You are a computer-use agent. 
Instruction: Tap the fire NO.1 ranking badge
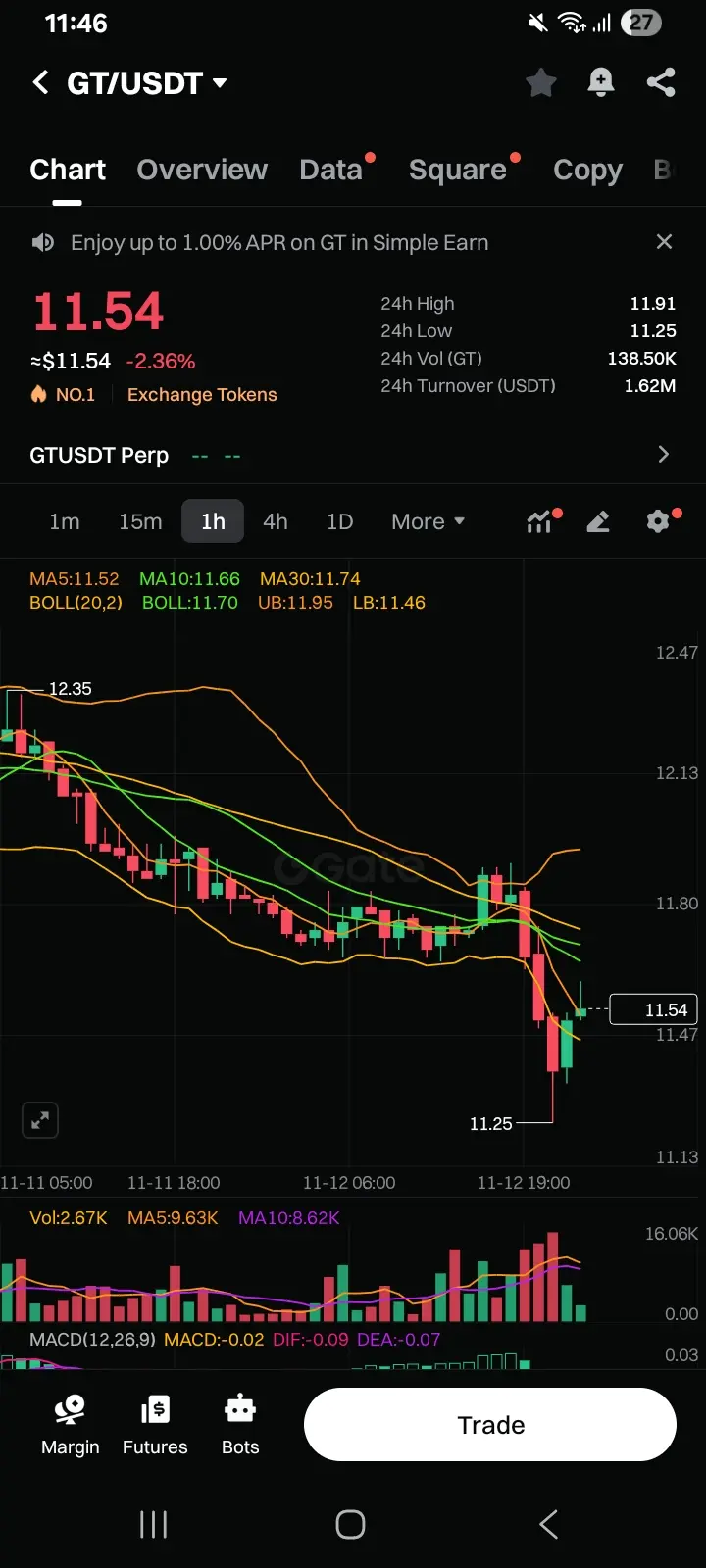64,394
